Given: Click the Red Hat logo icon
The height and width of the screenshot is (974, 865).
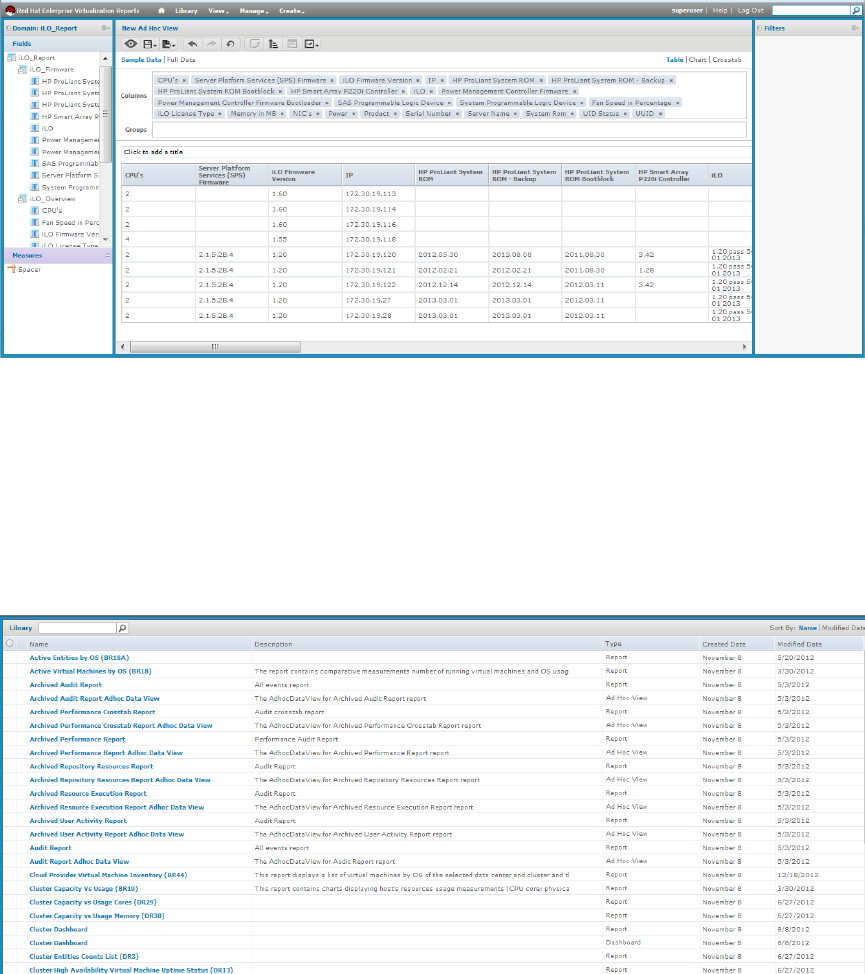Looking at the screenshot, I should click(10, 11).
